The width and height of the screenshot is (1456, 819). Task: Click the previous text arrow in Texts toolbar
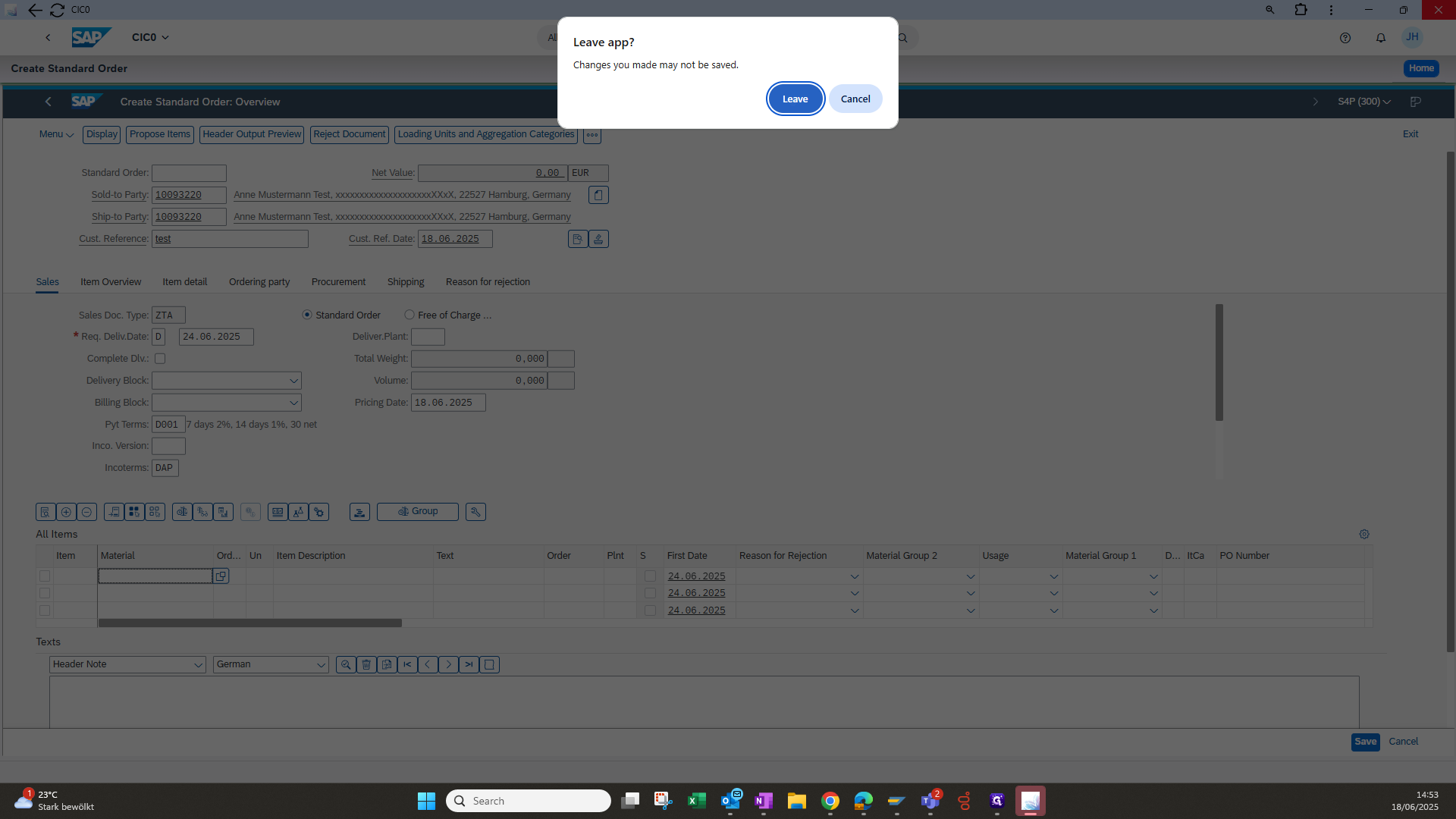tap(428, 665)
